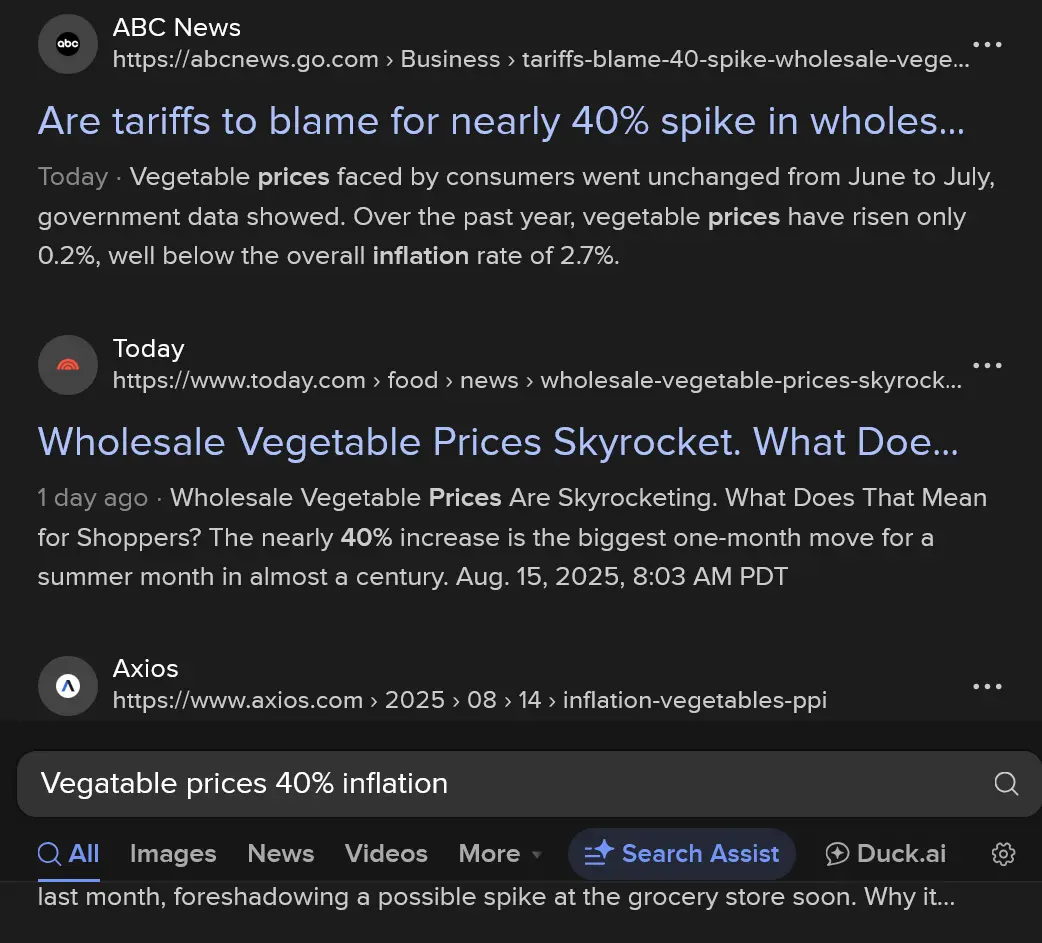This screenshot has width=1042, height=943.
Task: Click the magnifier search icon in the search box
Action: tap(1006, 784)
